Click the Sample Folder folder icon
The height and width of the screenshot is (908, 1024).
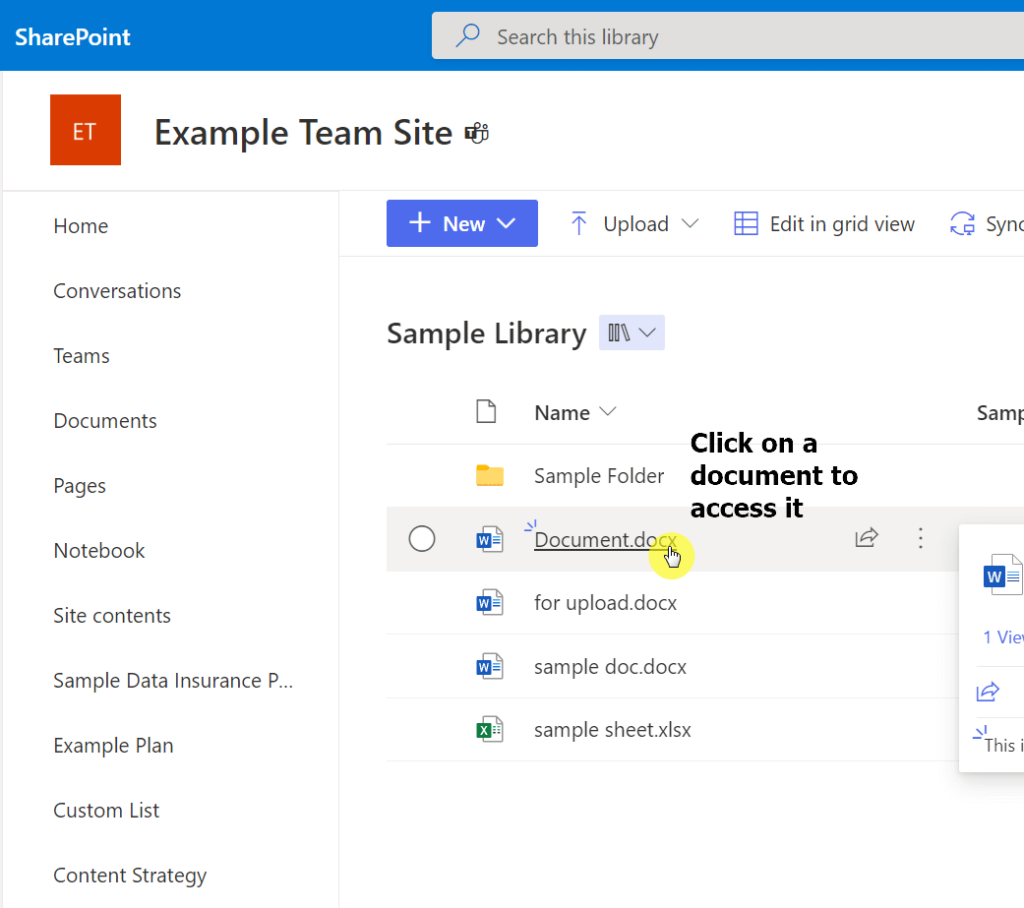tap(490, 476)
